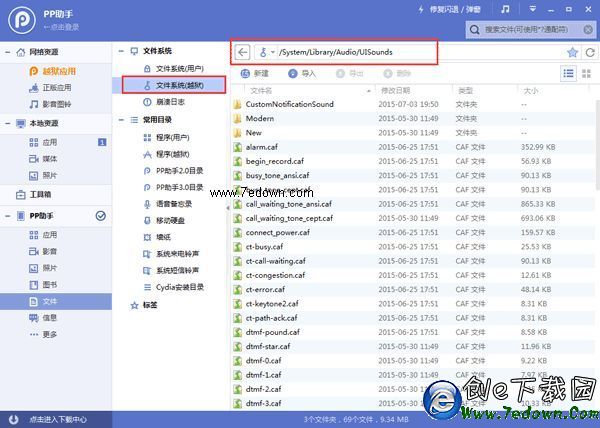This screenshot has width=600, height=428.
Task: Select 文件系统(用户) tree item
Action: pyautogui.click(x=173, y=69)
